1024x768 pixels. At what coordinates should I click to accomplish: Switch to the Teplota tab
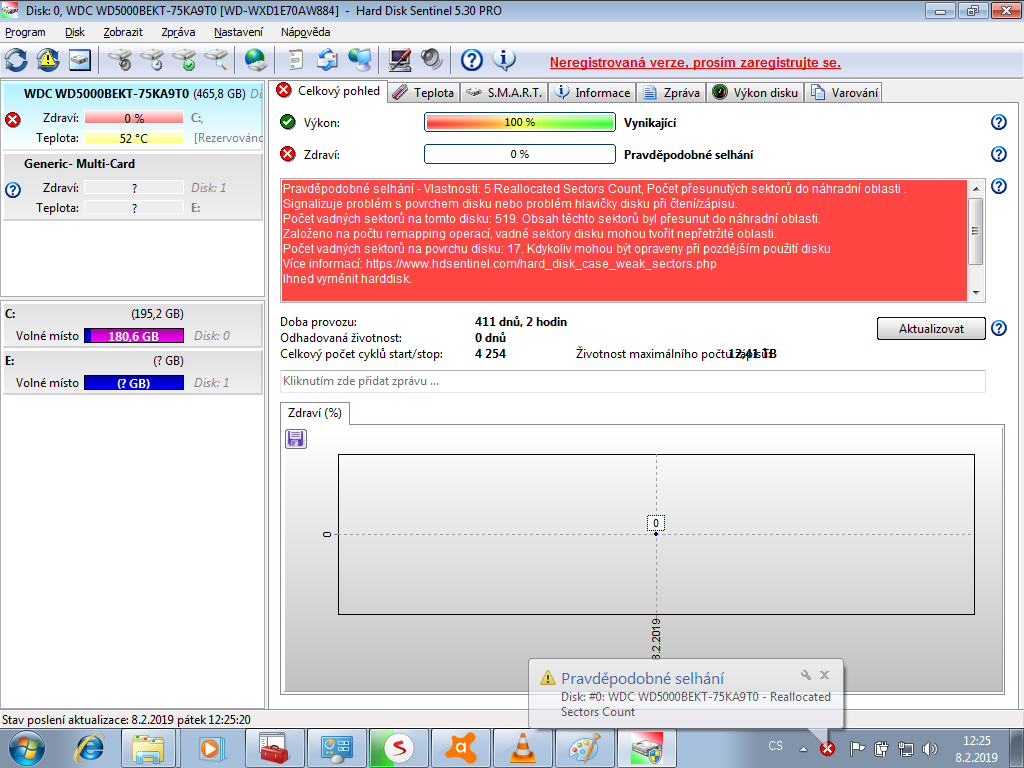424,93
